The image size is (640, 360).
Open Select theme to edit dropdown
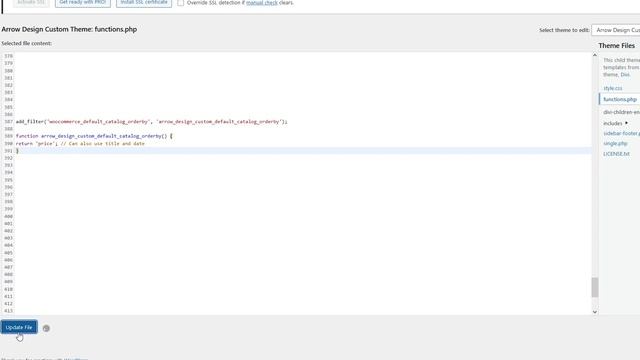(616, 30)
